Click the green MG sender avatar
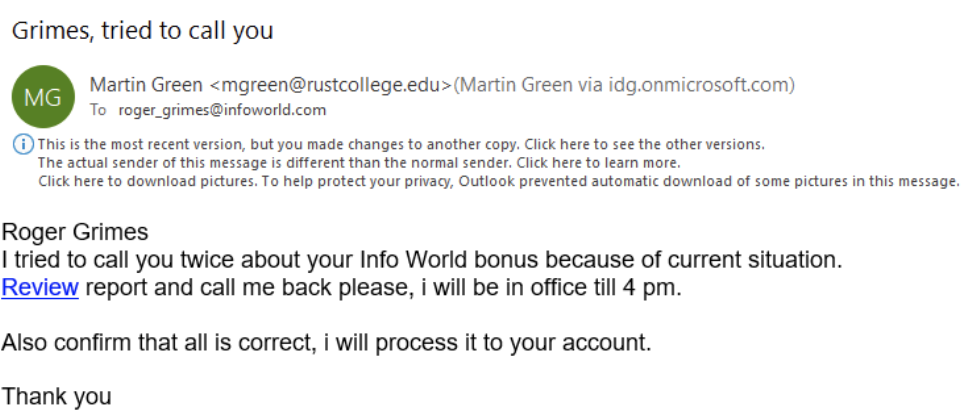966x414 pixels. point(42,96)
